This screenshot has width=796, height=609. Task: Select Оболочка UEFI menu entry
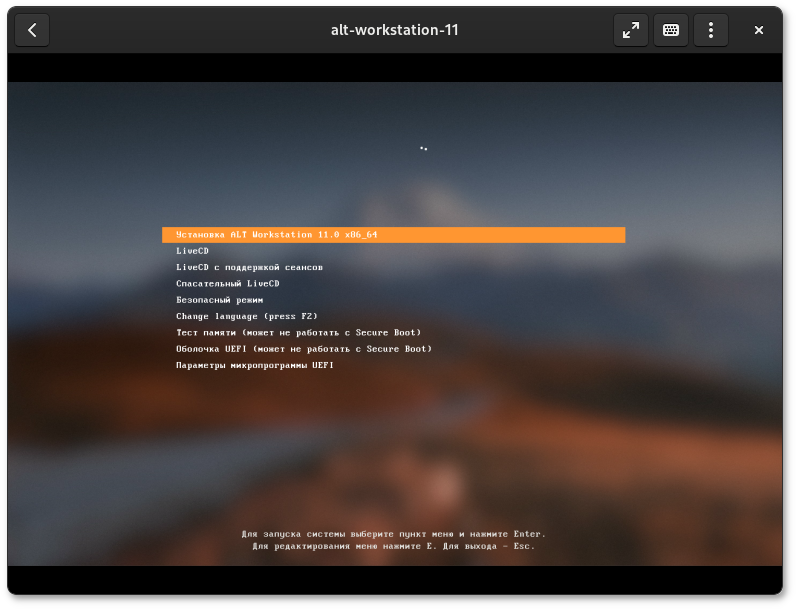(303, 349)
